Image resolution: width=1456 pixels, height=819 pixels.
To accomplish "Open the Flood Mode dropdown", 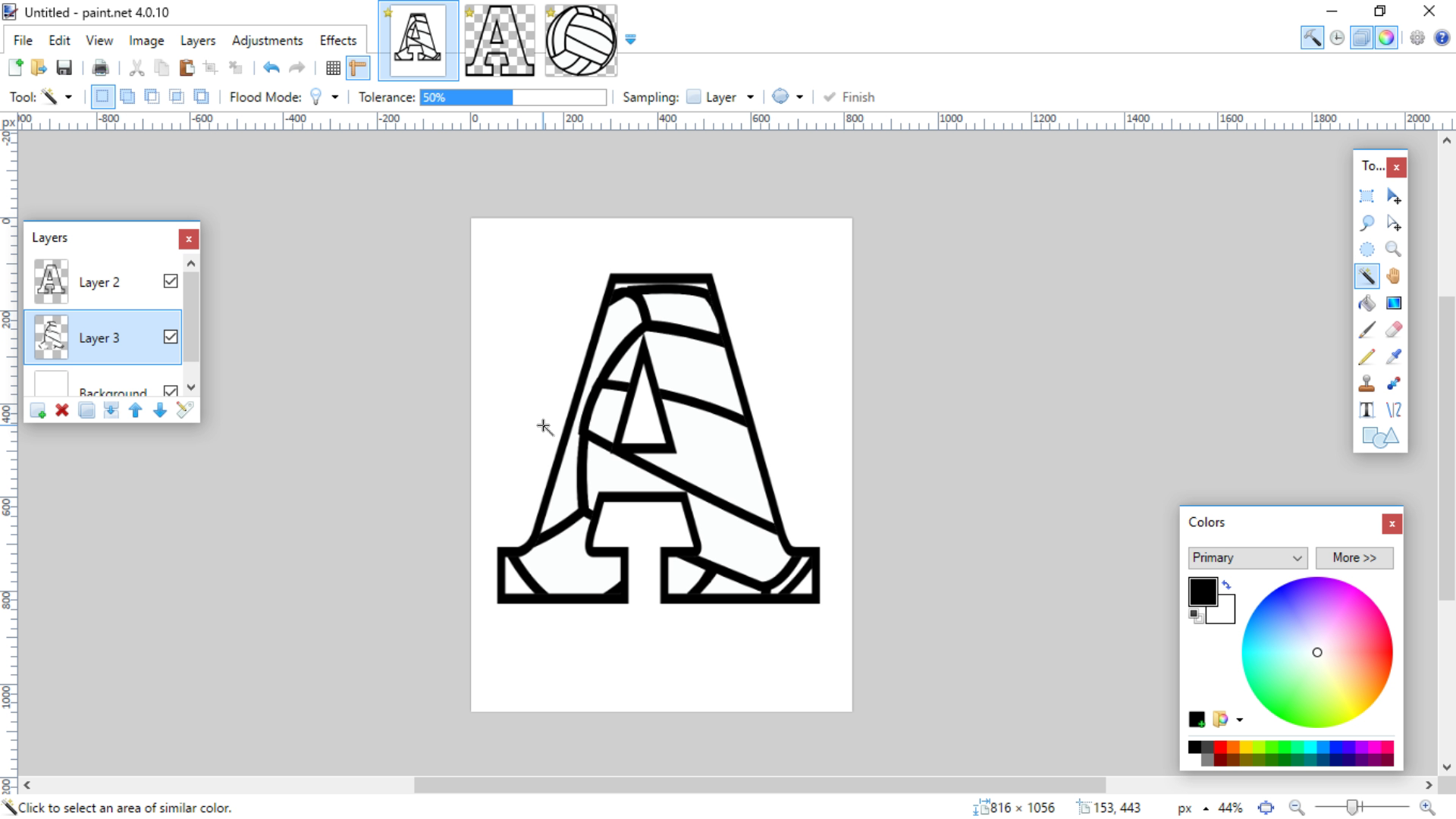I will click(x=335, y=97).
